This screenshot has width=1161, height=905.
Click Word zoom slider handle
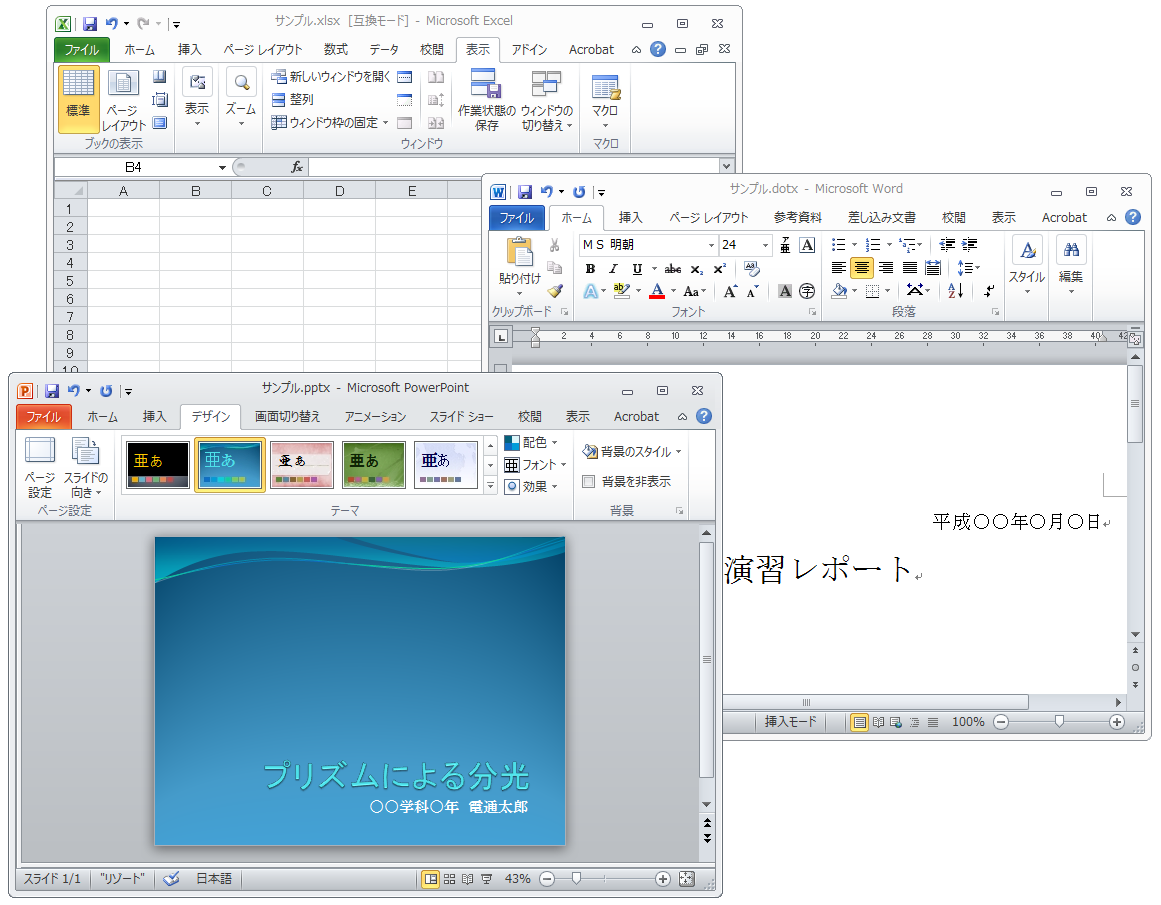point(1059,721)
